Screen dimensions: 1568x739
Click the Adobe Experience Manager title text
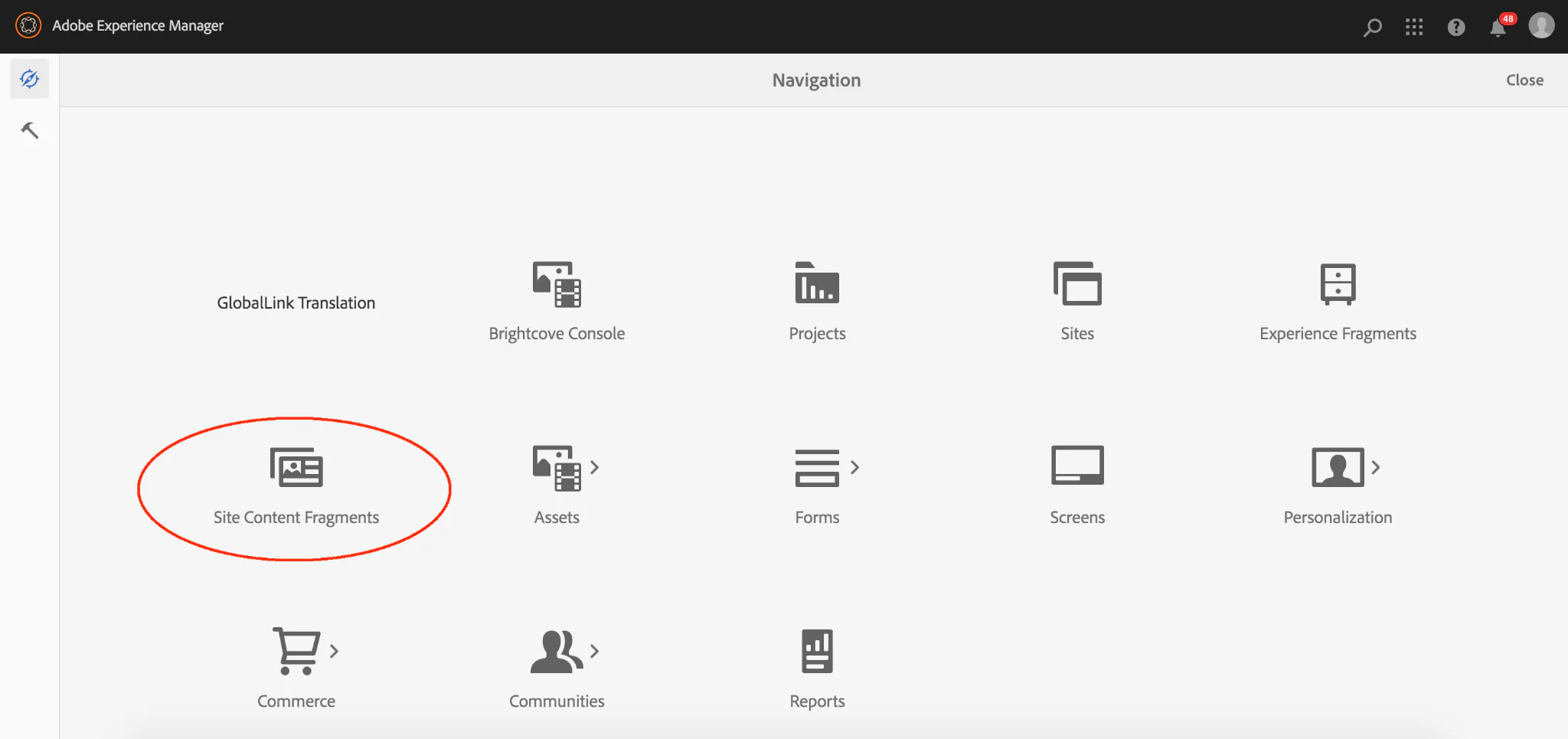coord(138,25)
